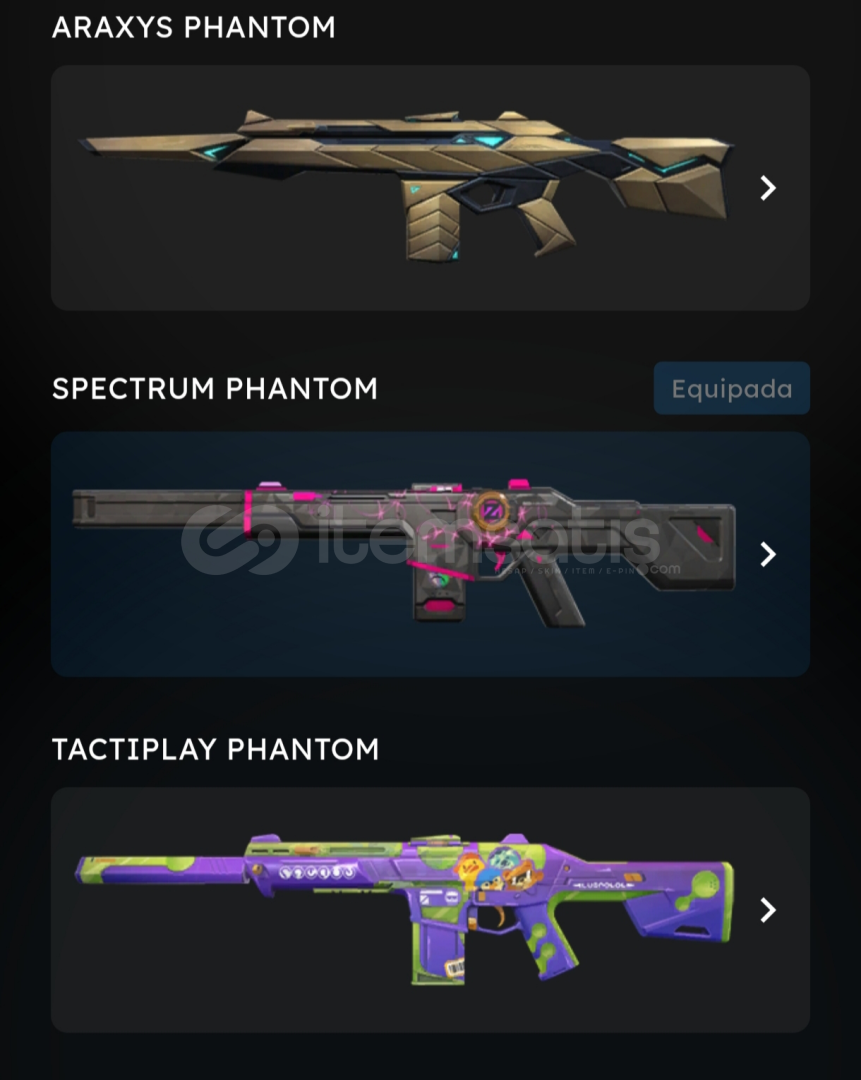Click the gold magazine of Araxys Phantom

click(430, 227)
